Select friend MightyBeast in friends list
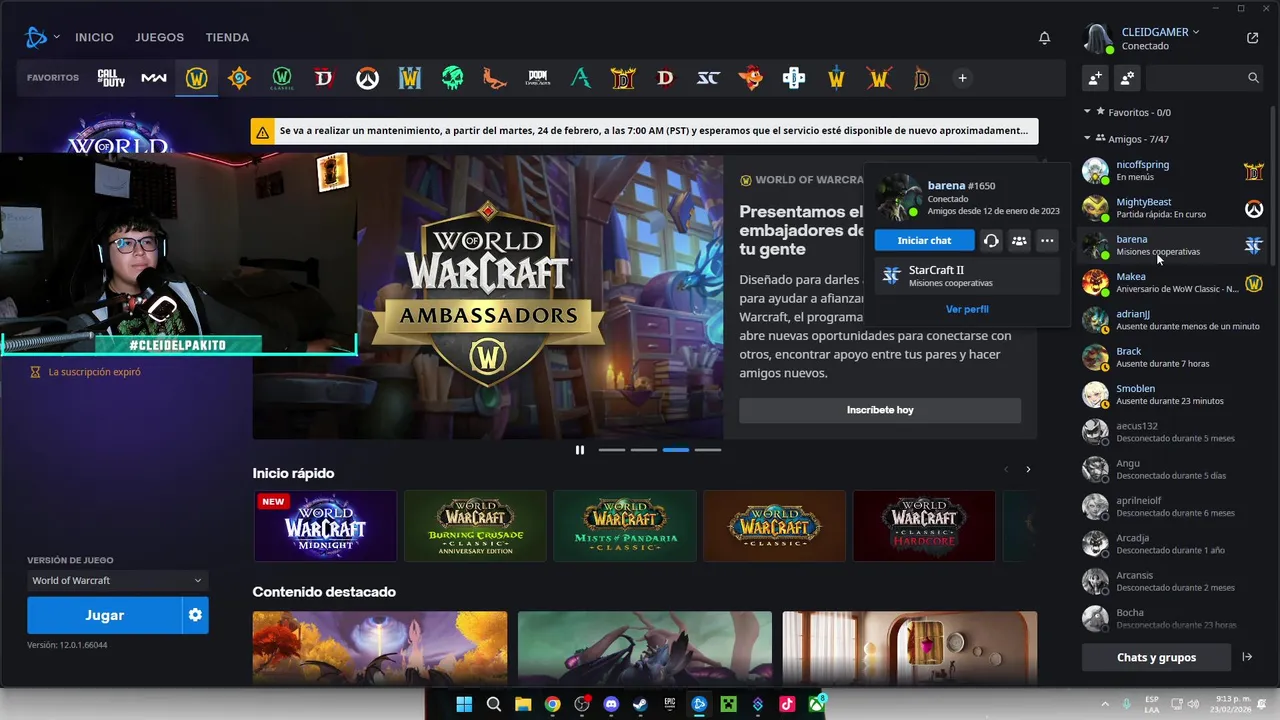 click(x=1173, y=208)
